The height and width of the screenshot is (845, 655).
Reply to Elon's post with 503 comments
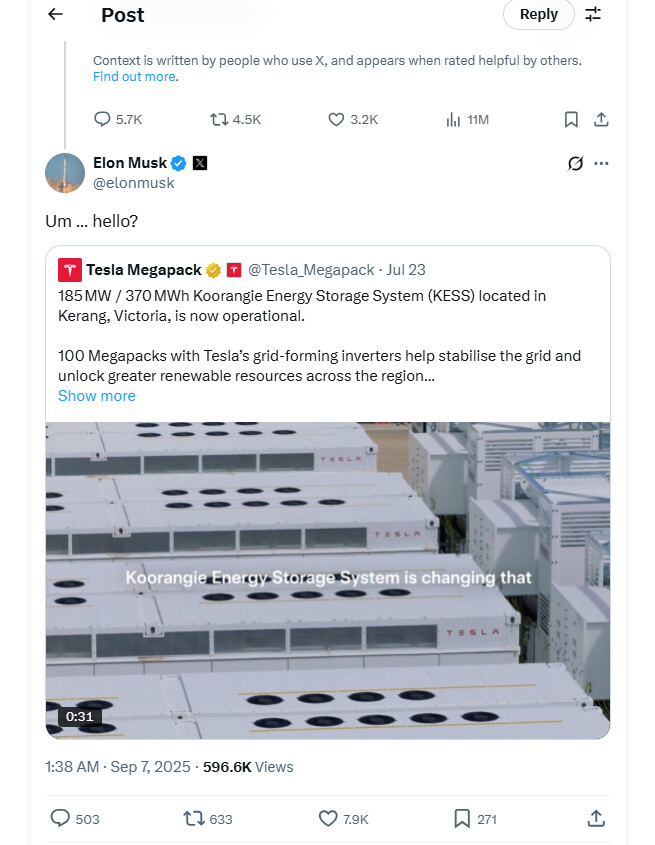(x=61, y=818)
